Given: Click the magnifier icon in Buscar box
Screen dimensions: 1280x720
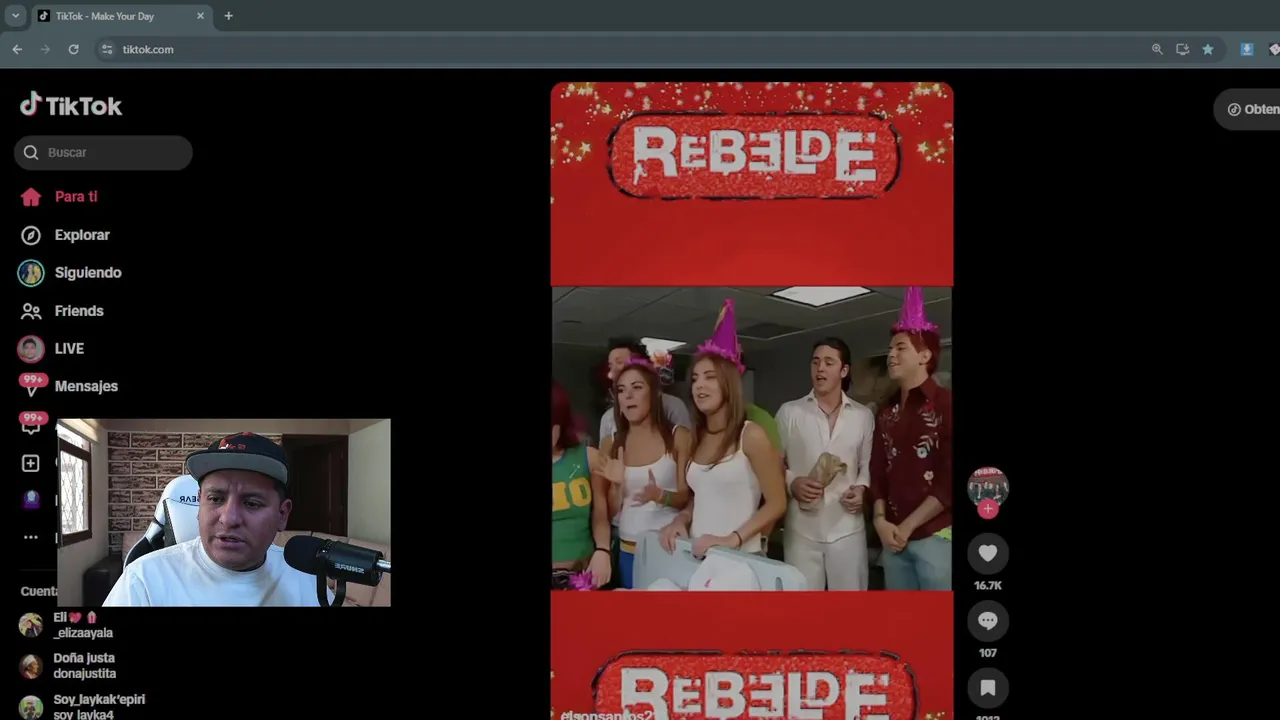Looking at the screenshot, I should [31, 152].
